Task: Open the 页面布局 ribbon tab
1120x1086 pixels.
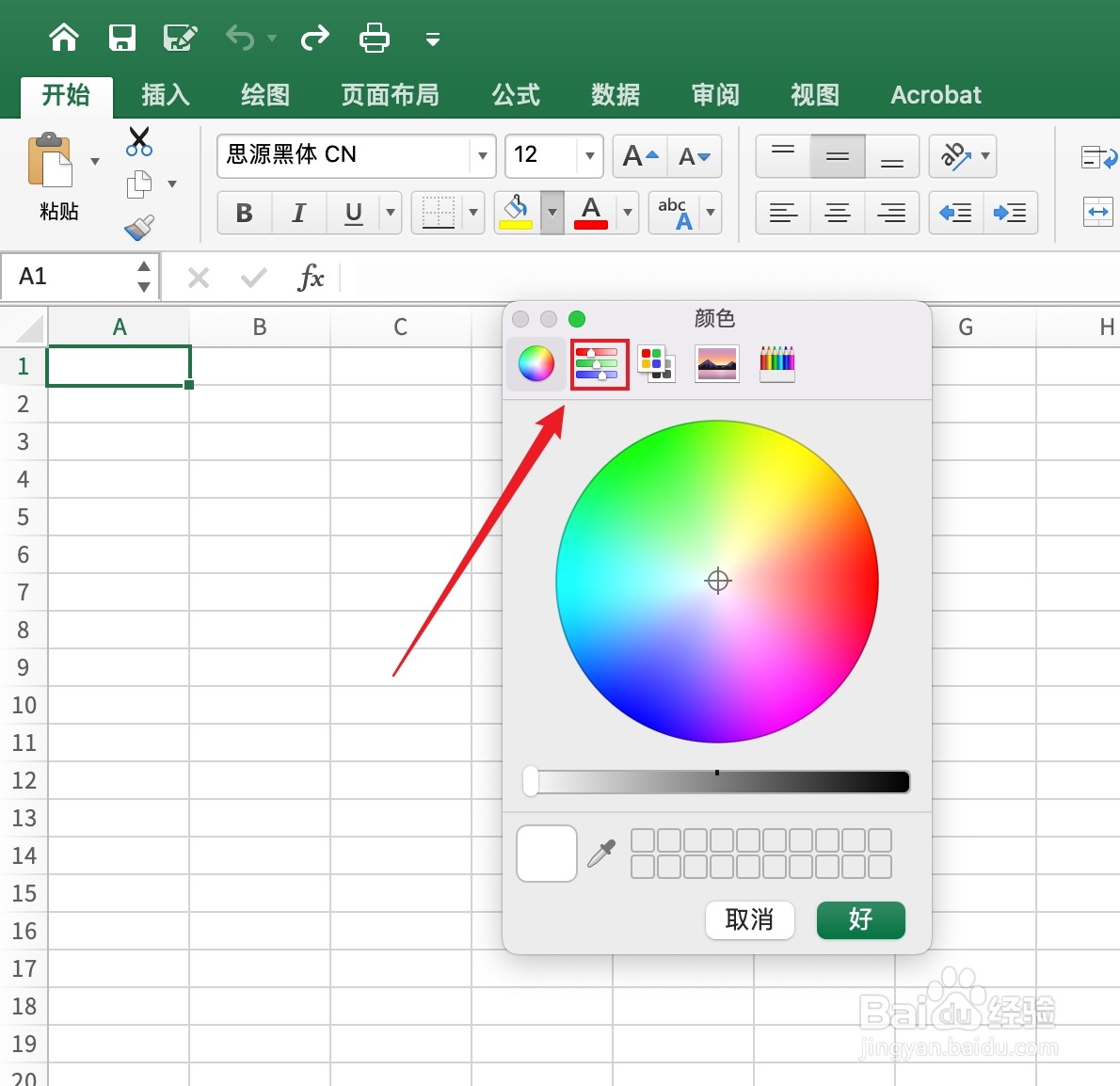Action: click(x=390, y=95)
